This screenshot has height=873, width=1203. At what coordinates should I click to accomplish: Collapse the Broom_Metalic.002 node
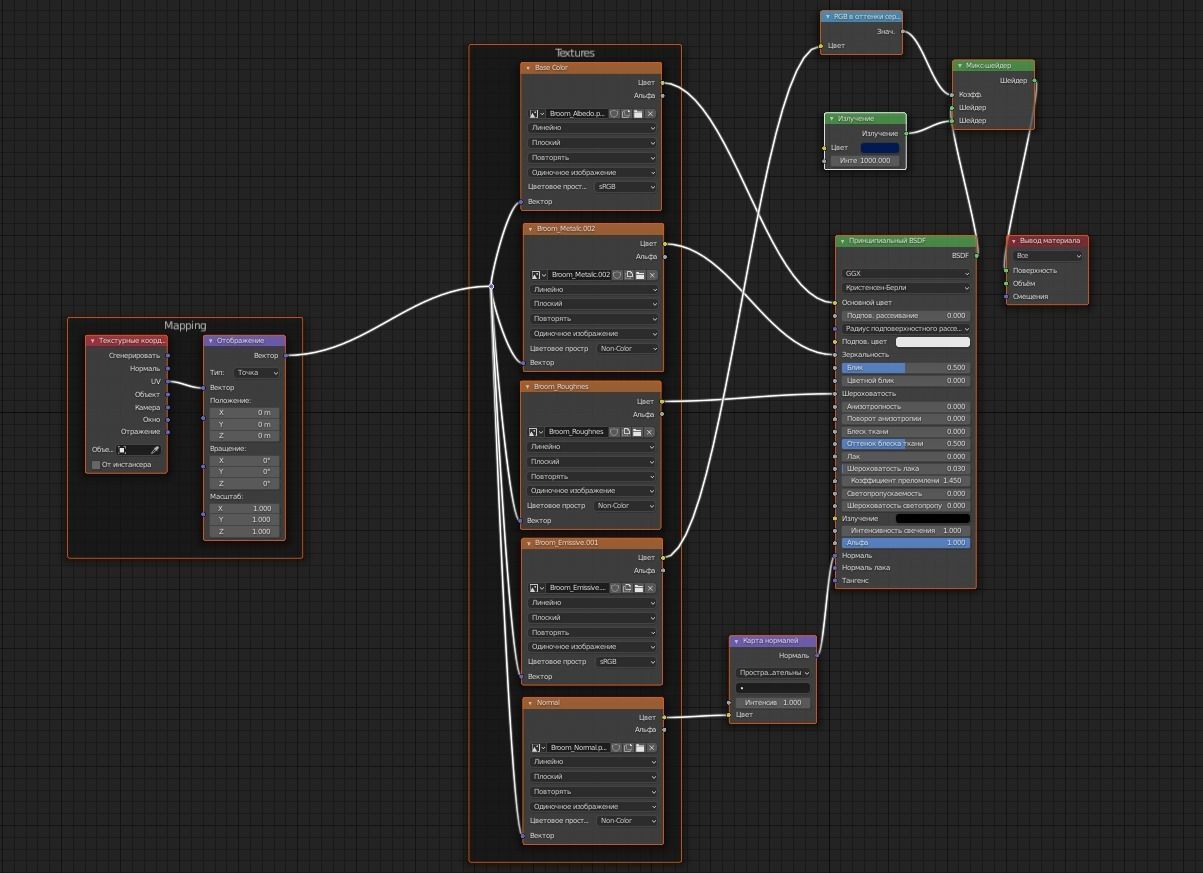click(530, 229)
